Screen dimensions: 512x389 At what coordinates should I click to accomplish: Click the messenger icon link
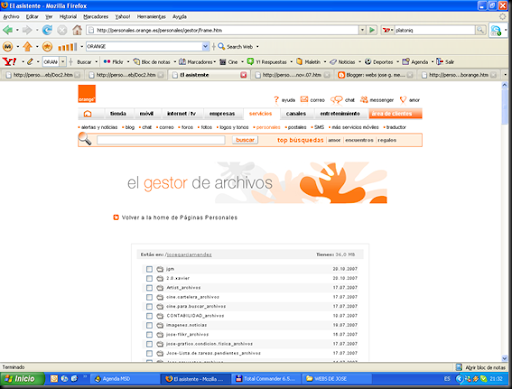(364, 99)
